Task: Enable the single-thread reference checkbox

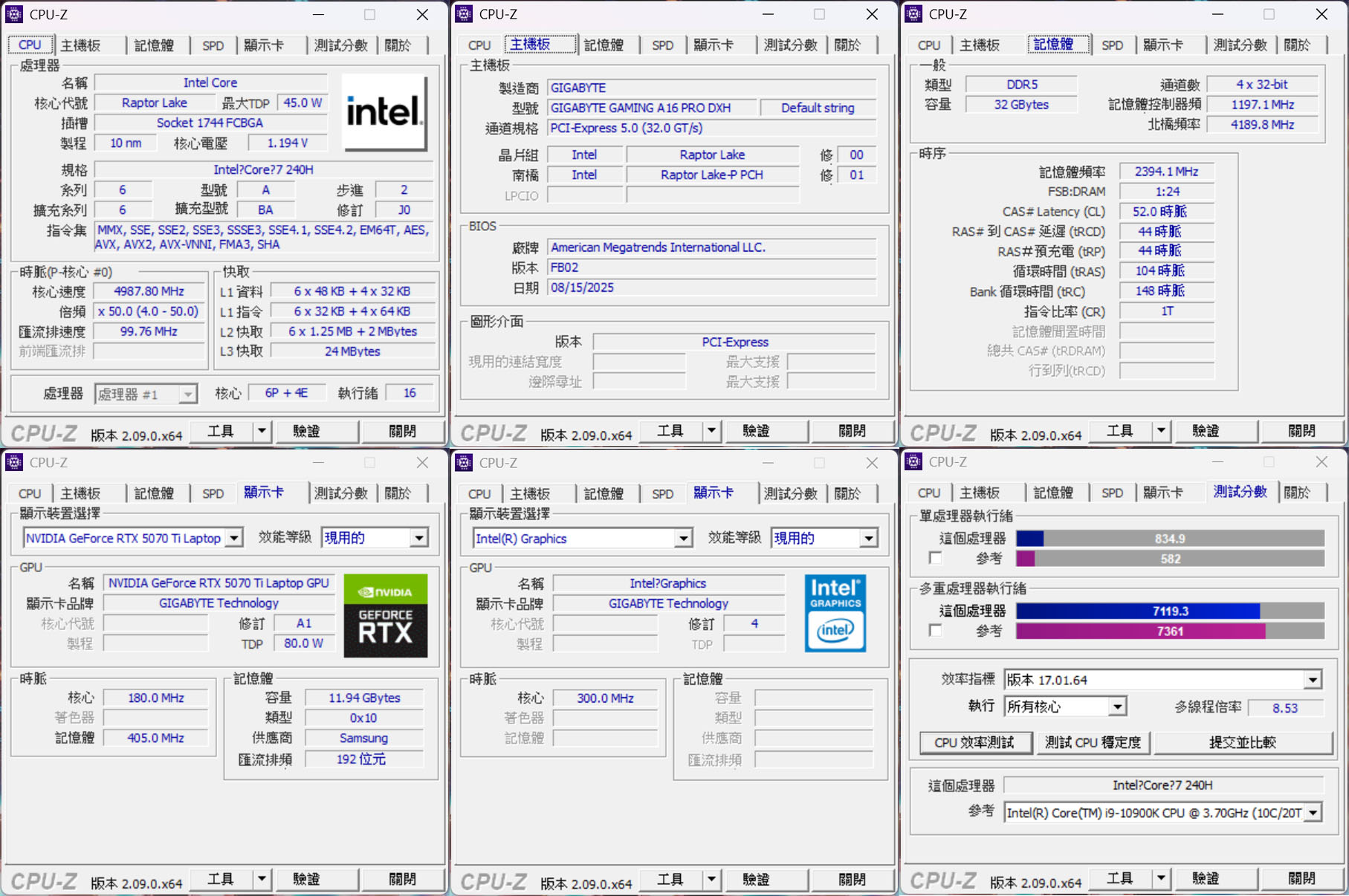Action: tap(936, 558)
